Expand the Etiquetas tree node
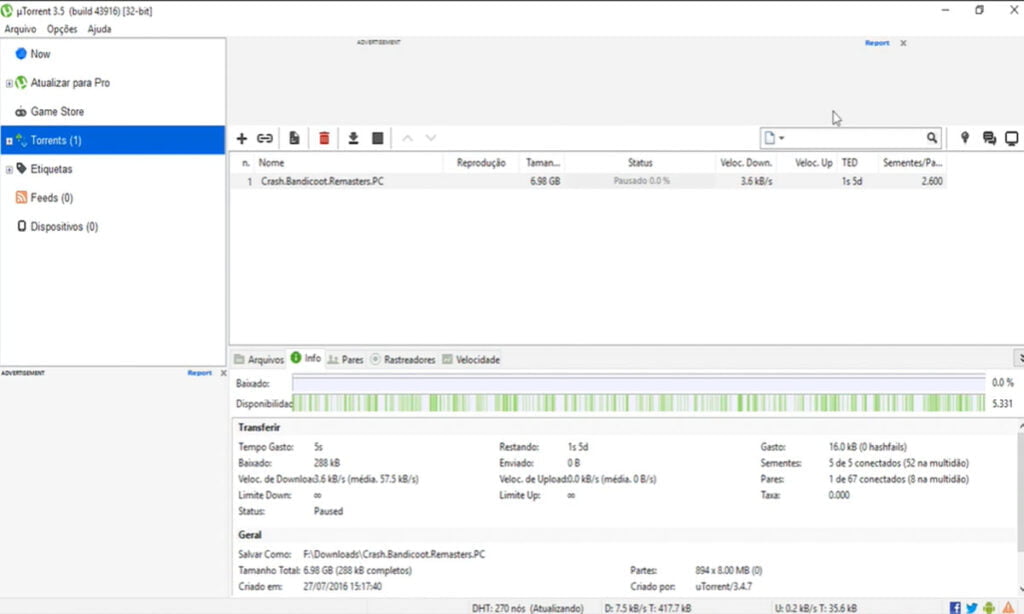Image resolution: width=1024 pixels, height=614 pixels. 9,170
